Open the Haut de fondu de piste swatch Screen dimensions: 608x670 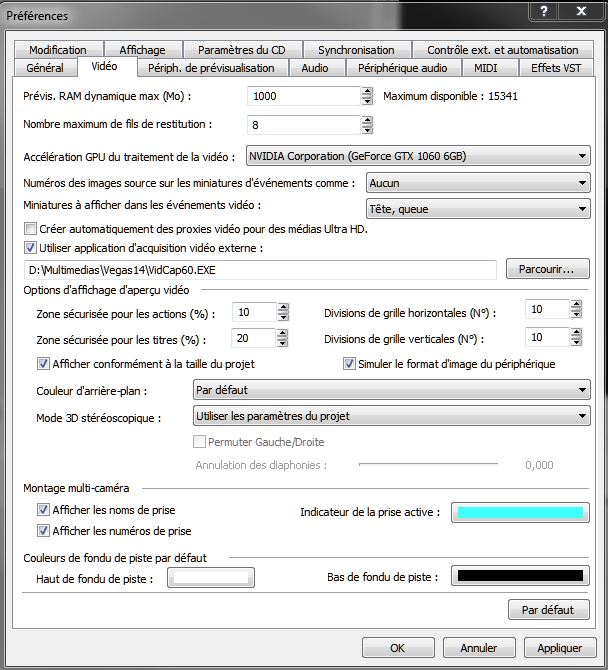211,578
